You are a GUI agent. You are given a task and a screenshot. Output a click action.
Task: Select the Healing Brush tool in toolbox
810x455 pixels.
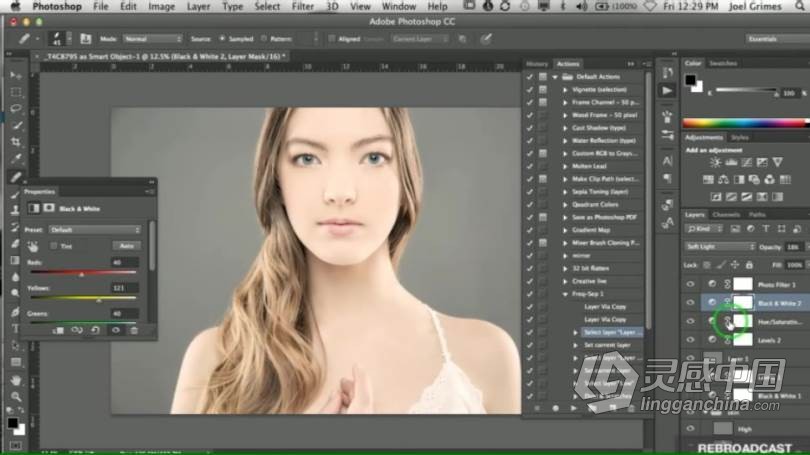click(15, 177)
